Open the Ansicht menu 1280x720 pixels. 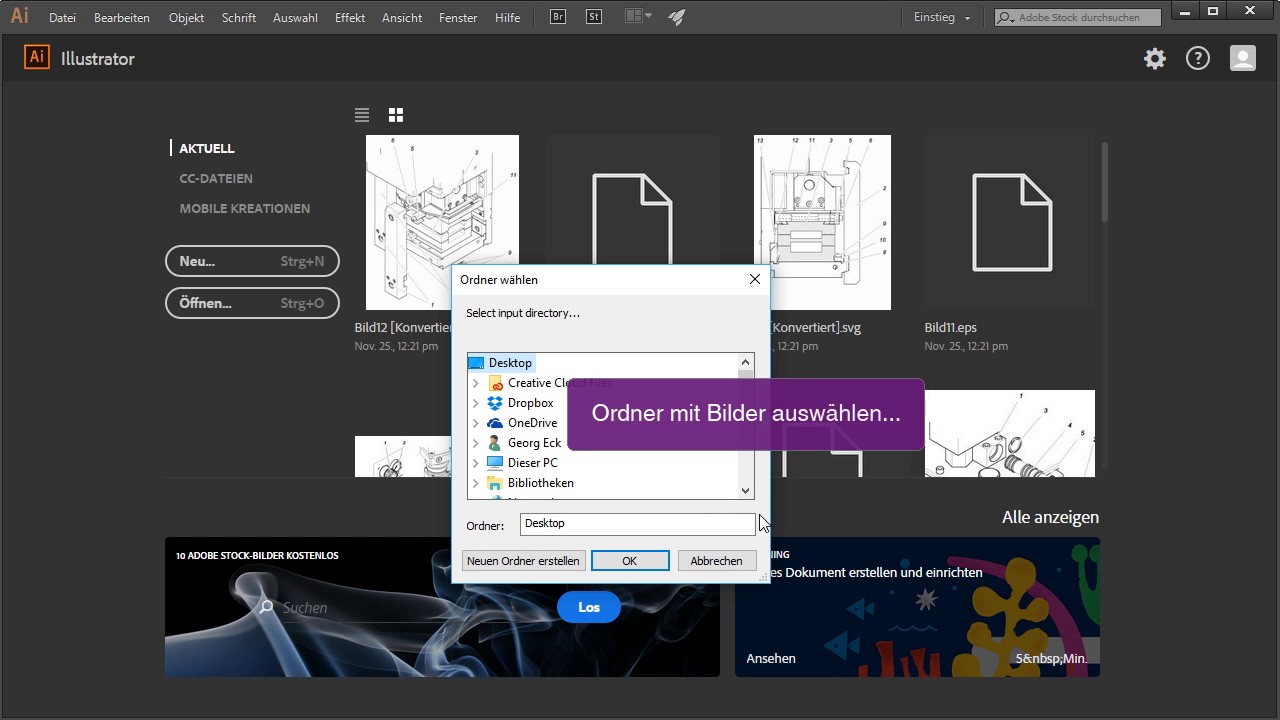point(402,18)
